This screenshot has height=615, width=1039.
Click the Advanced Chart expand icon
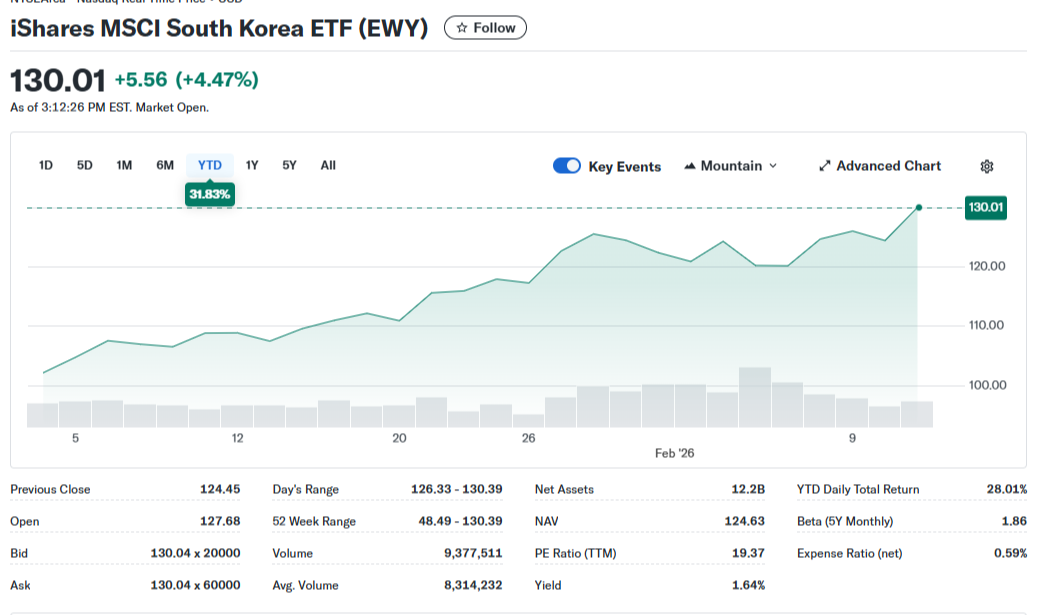click(x=825, y=166)
